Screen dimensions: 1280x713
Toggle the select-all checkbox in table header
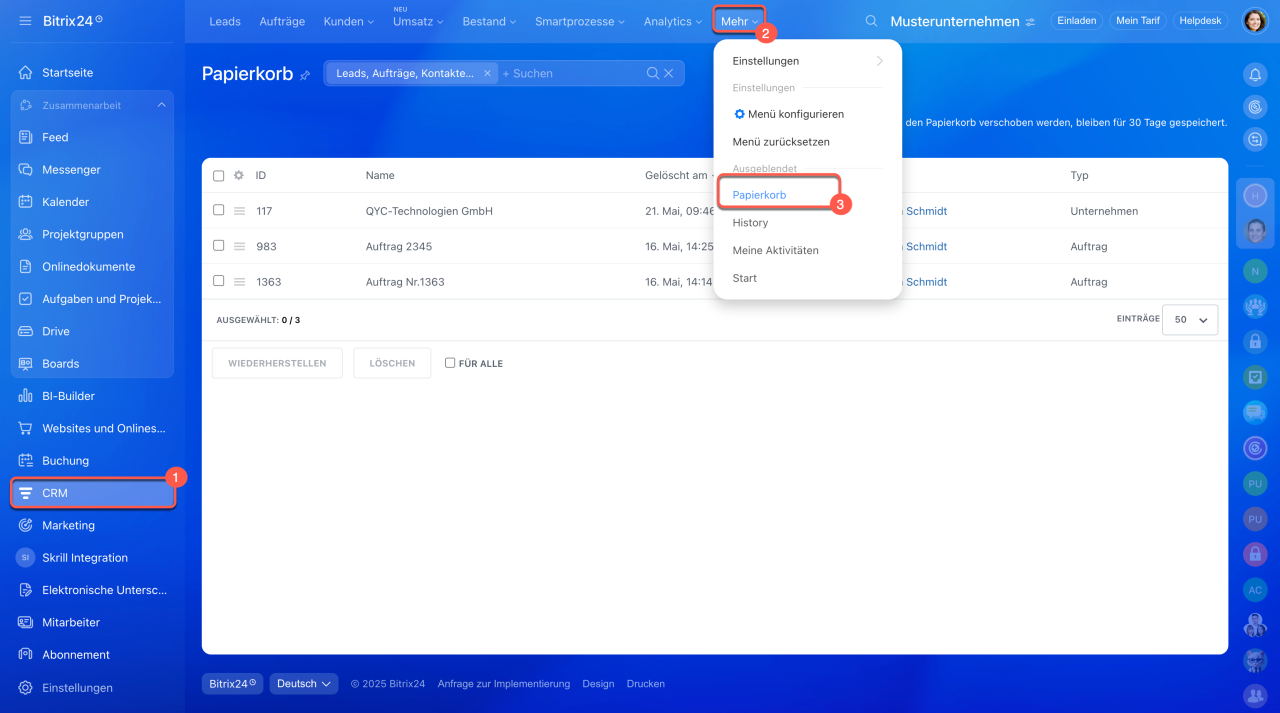click(x=219, y=176)
